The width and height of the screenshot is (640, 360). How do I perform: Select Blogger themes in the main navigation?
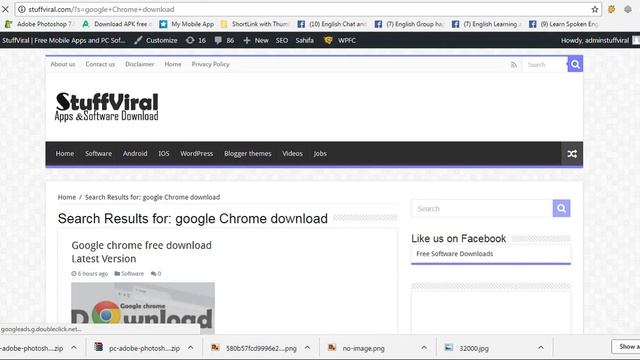[248, 153]
